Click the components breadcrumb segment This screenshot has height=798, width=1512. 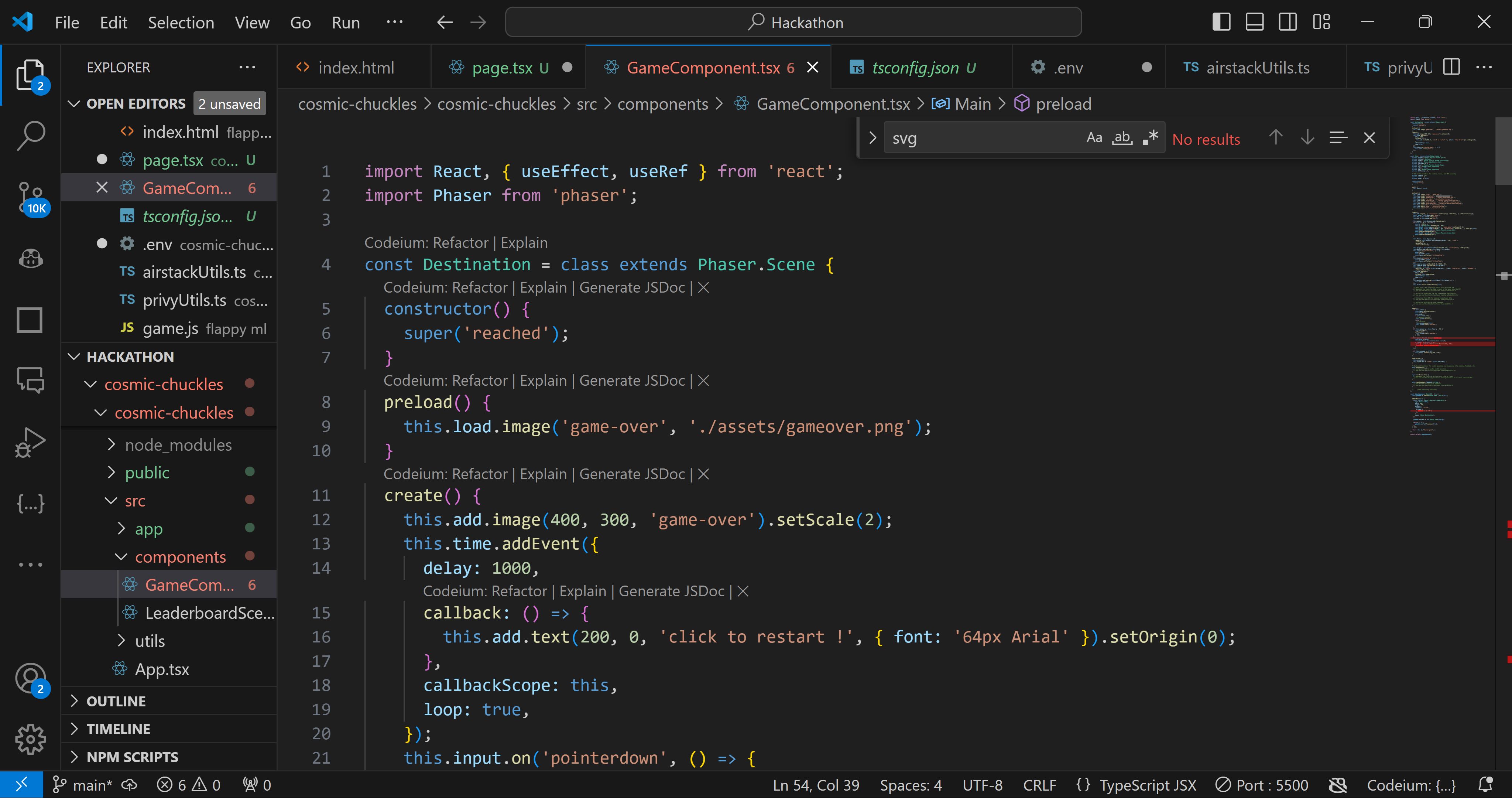pos(663,104)
